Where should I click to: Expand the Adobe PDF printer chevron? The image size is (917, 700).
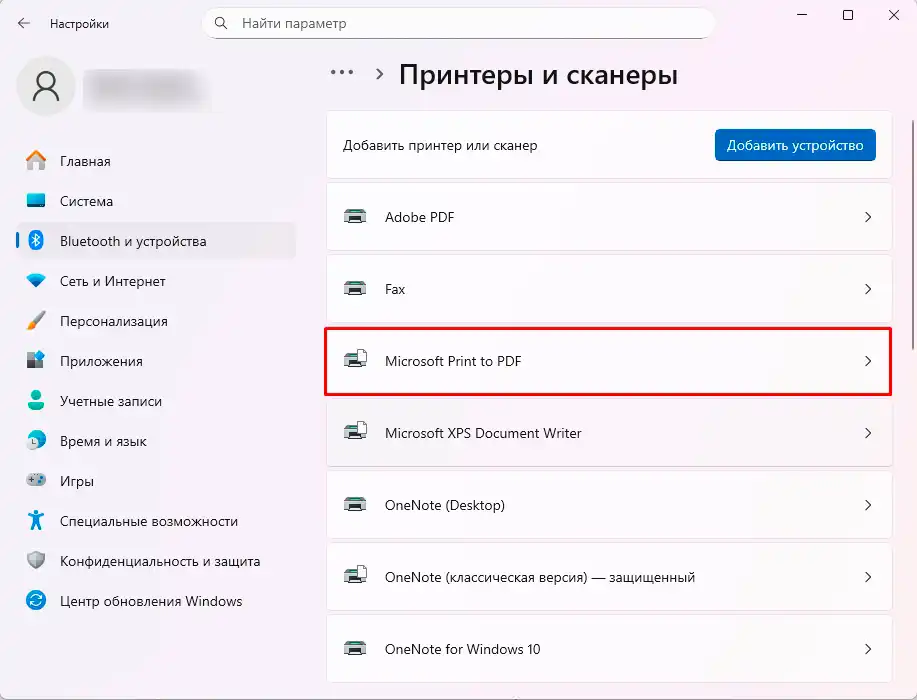coord(868,217)
